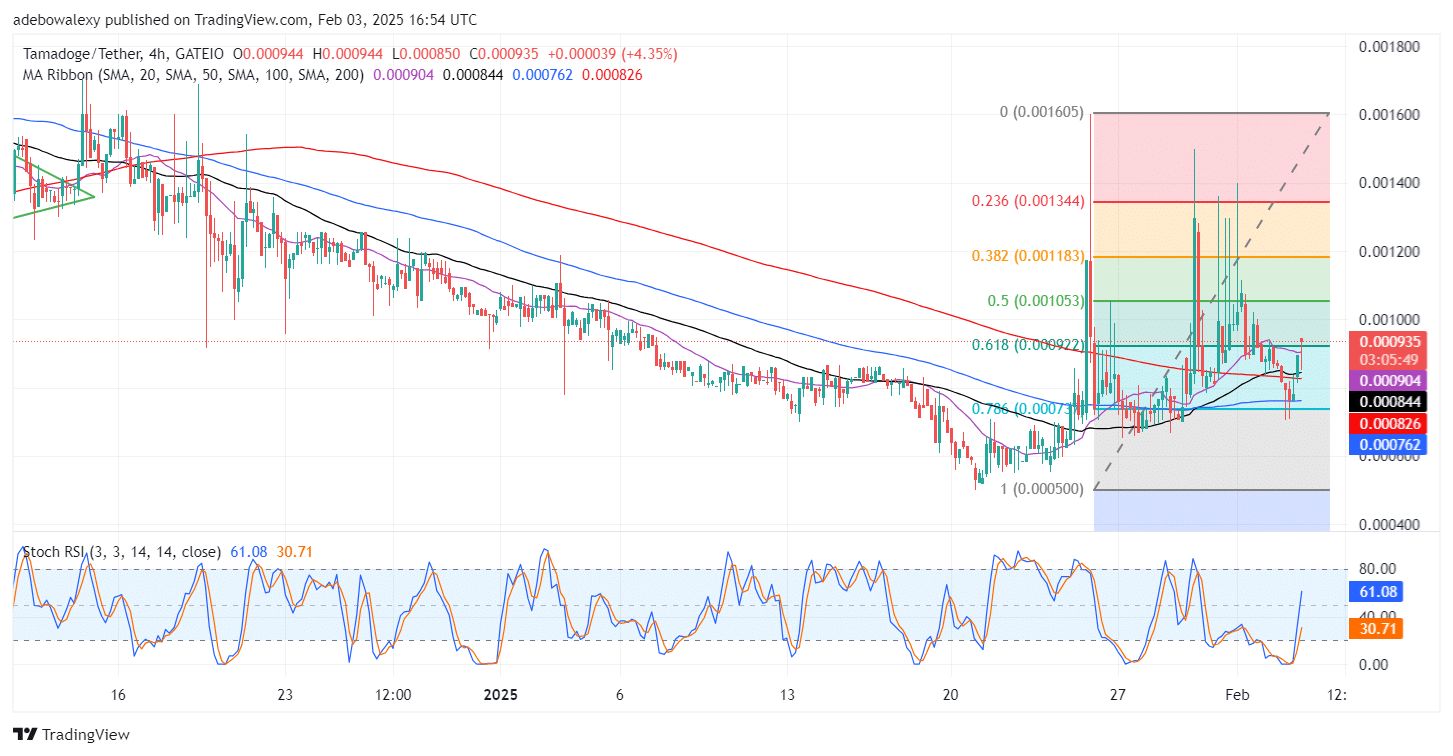Click the Fibonacci 0.5 (0.001053) level label
Screen dimensions: 1453x756
1036,301
